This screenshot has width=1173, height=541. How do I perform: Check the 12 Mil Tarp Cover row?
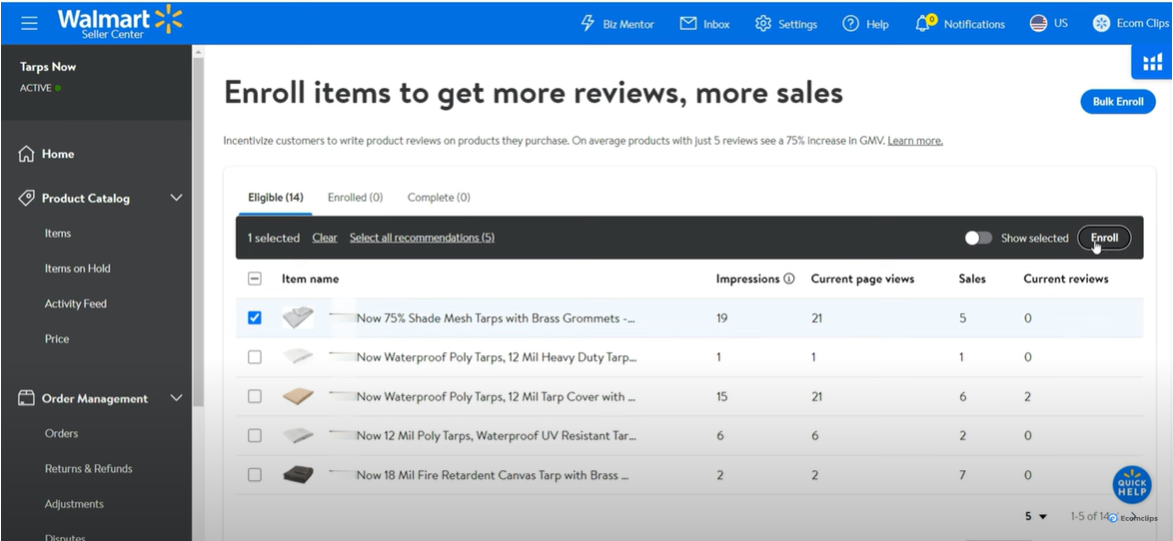coord(254,397)
